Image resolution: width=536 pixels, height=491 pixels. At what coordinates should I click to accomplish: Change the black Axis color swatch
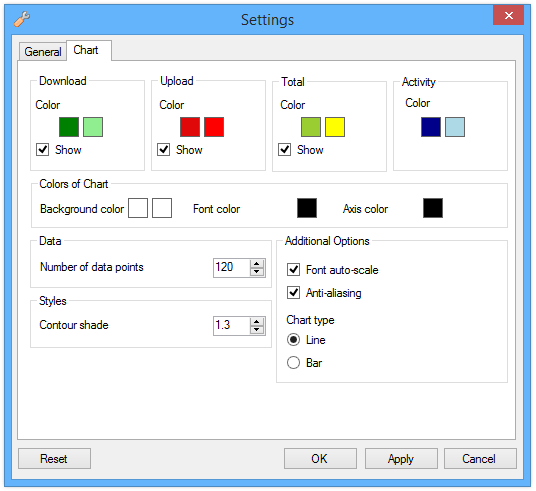[x=433, y=208]
